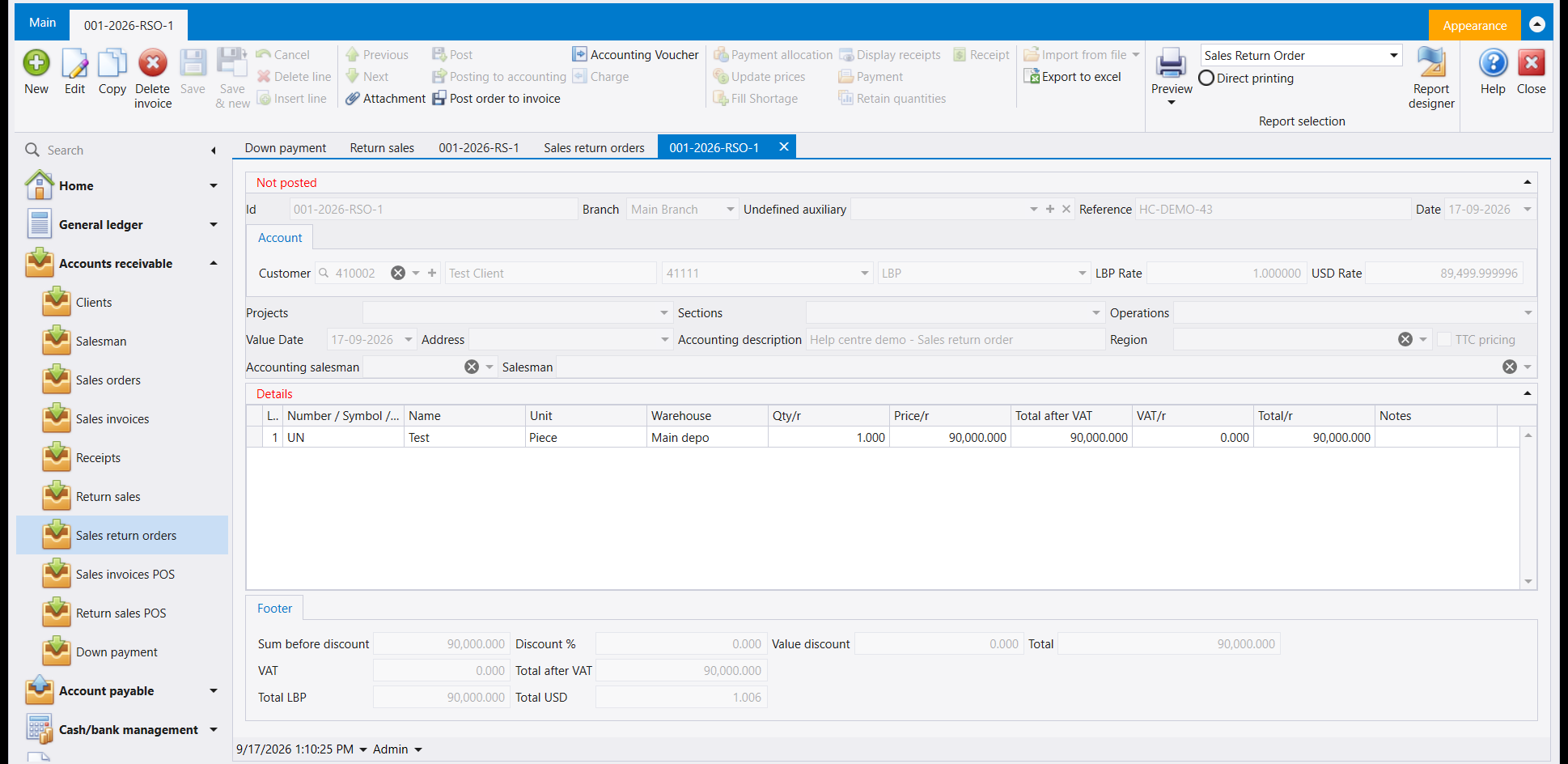The image size is (1568, 764).
Task: Collapse the Accounts receivable section
Action: click(x=214, y=264)
